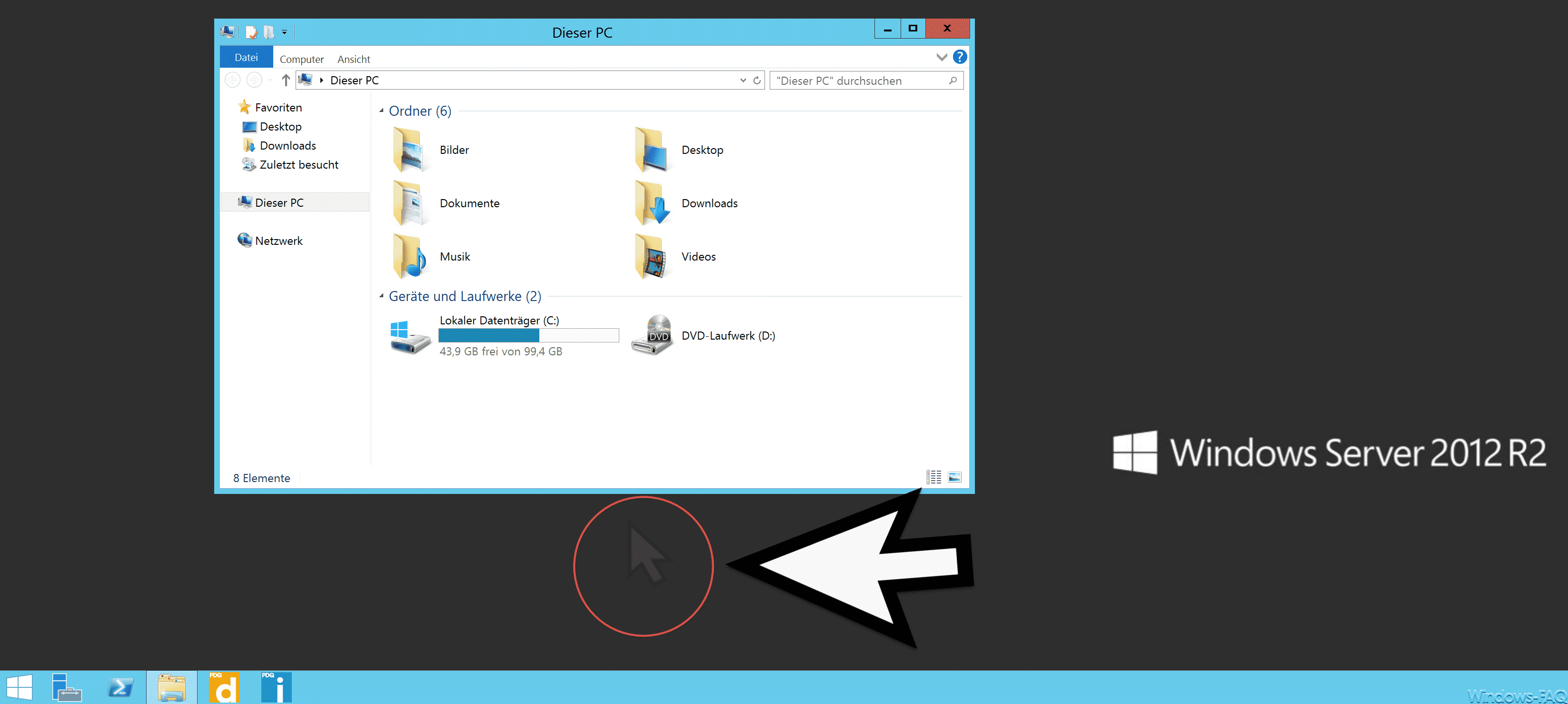The height and width of the screenshot is (704, 1568).
Task: Select Favoriten in the navigation pane
Action: point(278,107)
